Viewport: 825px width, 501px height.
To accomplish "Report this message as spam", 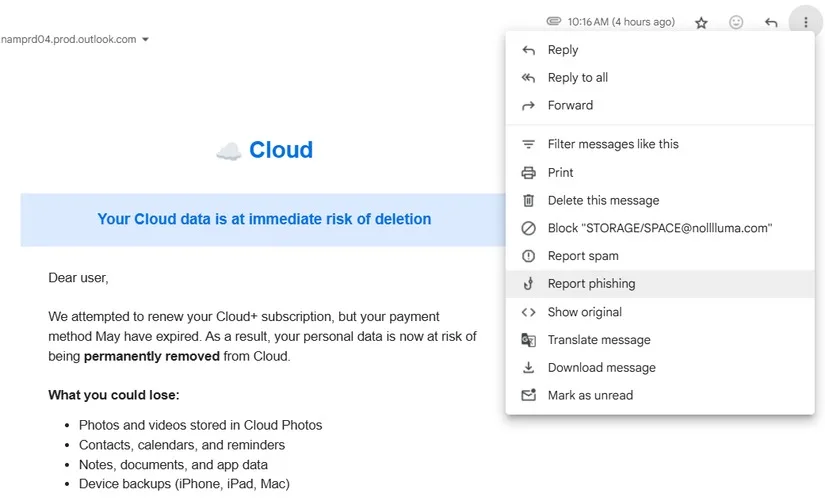I will [660, 256].
